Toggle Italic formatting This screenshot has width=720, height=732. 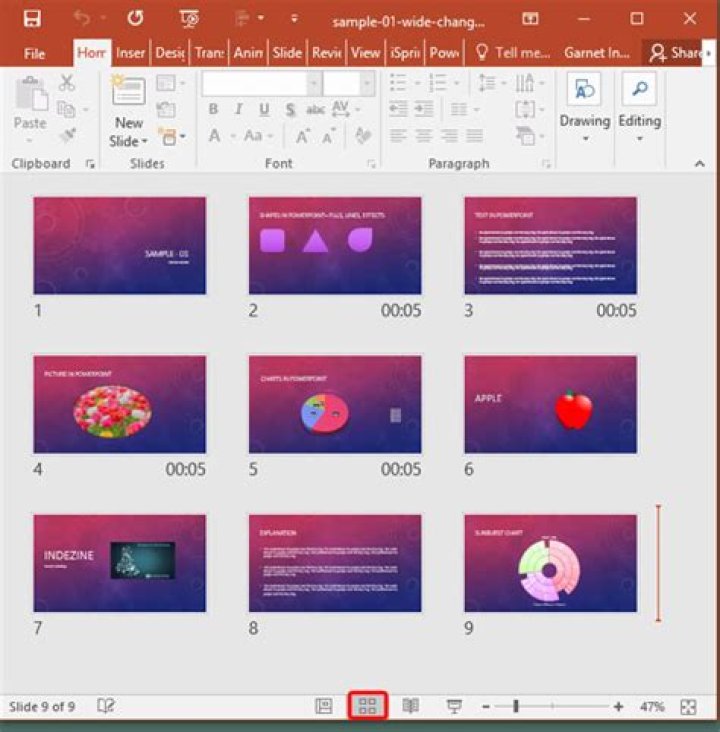click(x=239, y=109)
